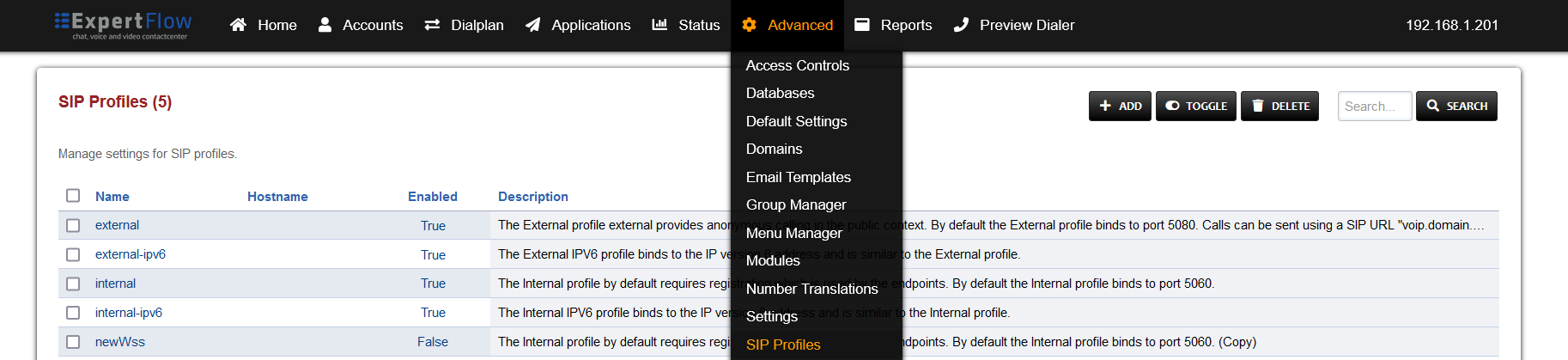
Task: Select the external profile checkbox
Action: click(x=73, y=225)
